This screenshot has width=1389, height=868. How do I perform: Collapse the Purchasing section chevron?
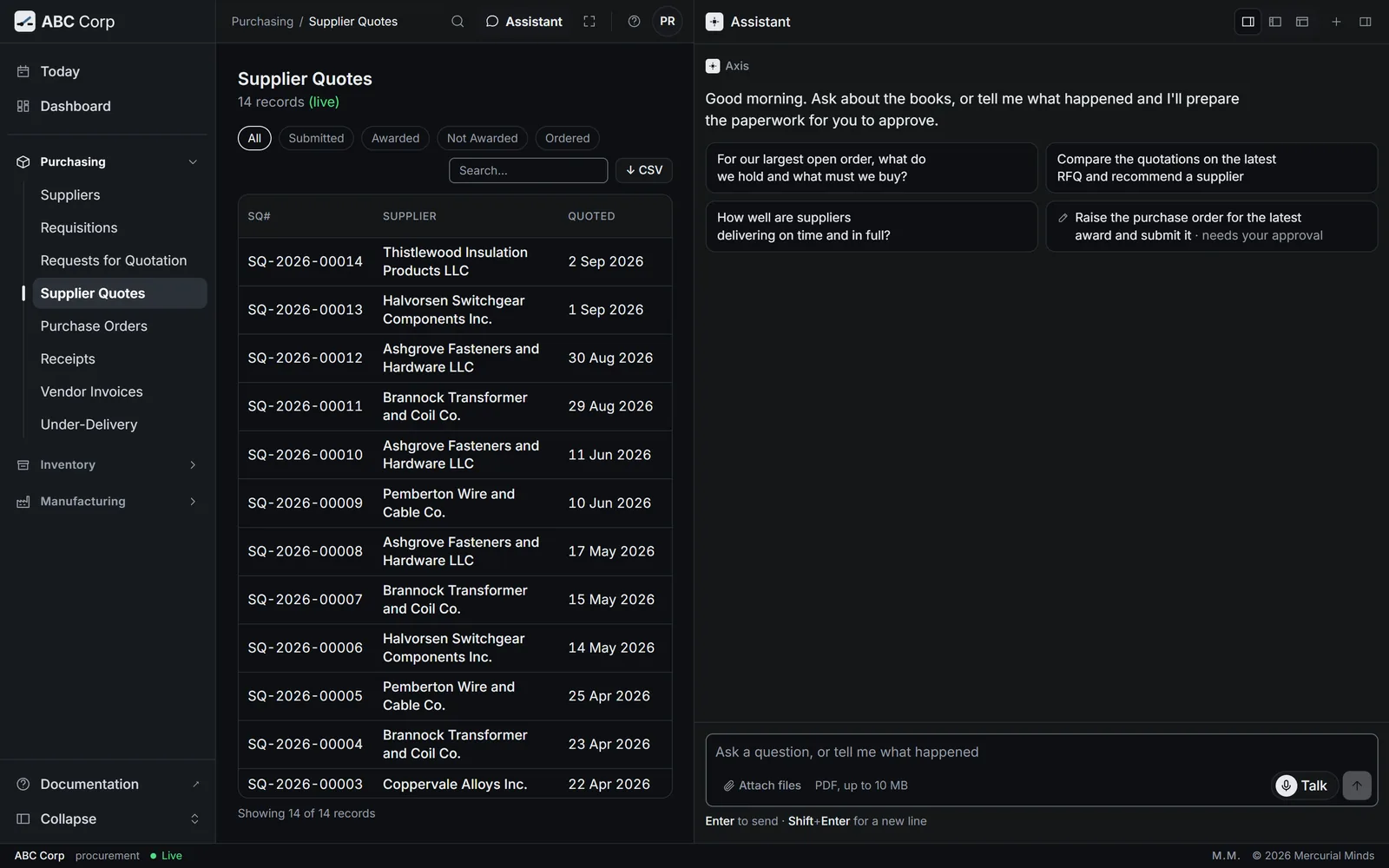193,162
